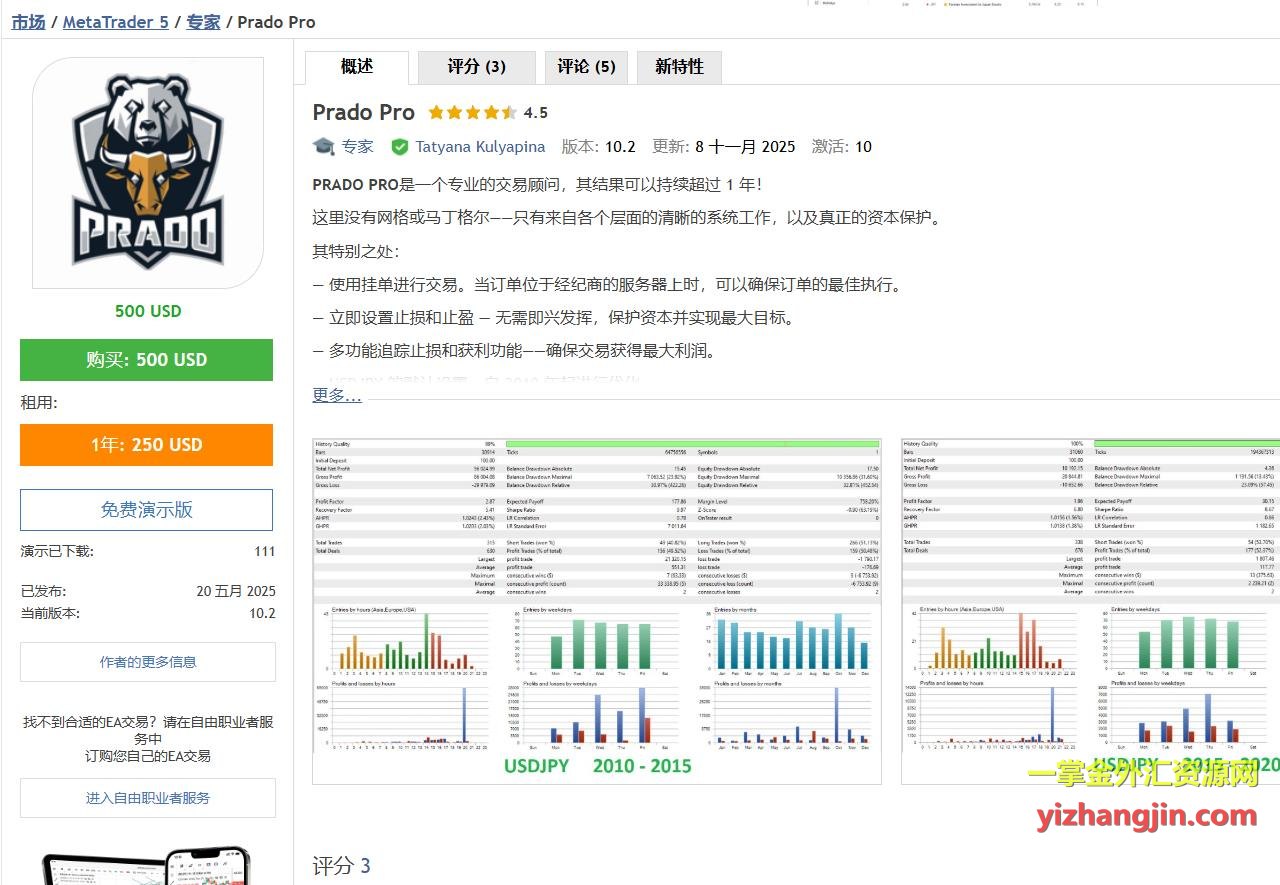1280x885 pixels.
Task: Open MetaTrader 5 breadcrumb link
Action: [x=116, y=21]
